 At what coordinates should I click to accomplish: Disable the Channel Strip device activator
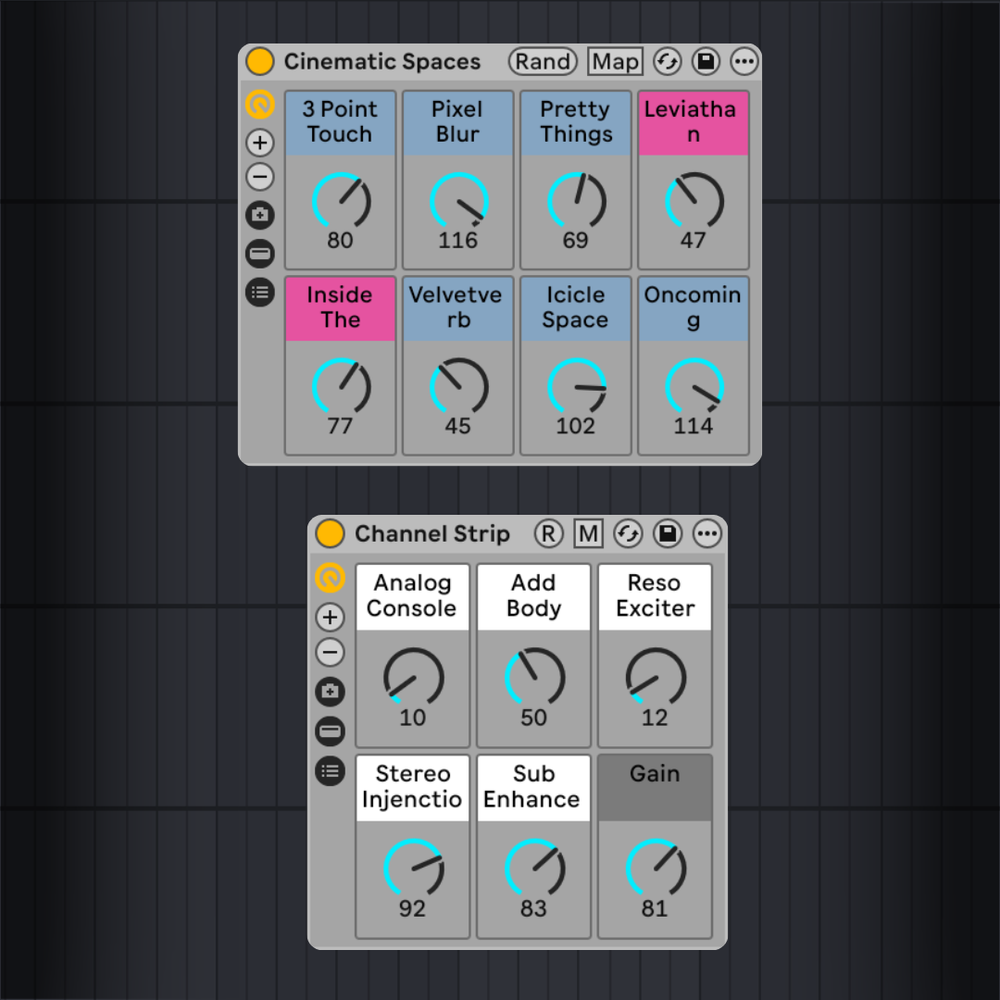(329, 533)
